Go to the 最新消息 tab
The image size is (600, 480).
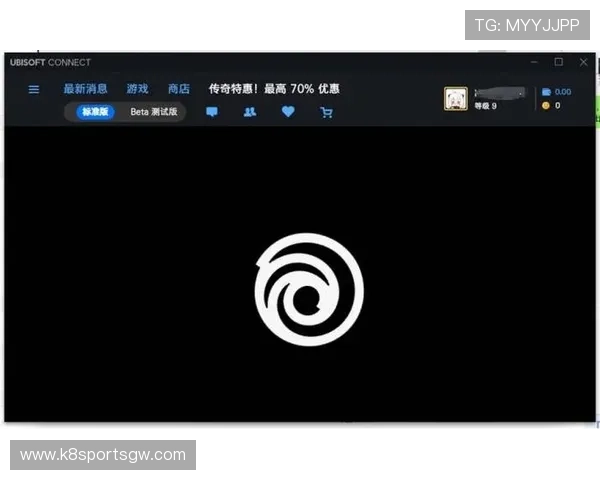tap(85, 89)
